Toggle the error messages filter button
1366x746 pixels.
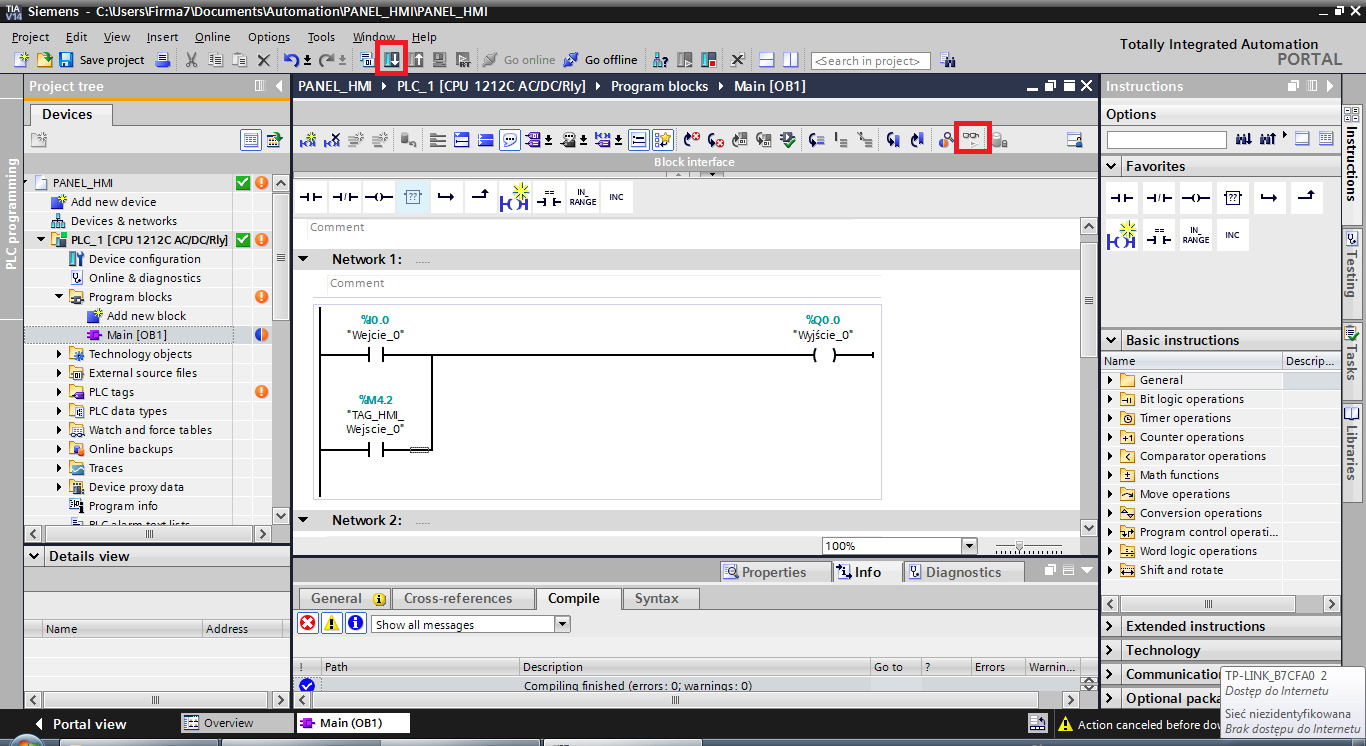pos(308,624)
